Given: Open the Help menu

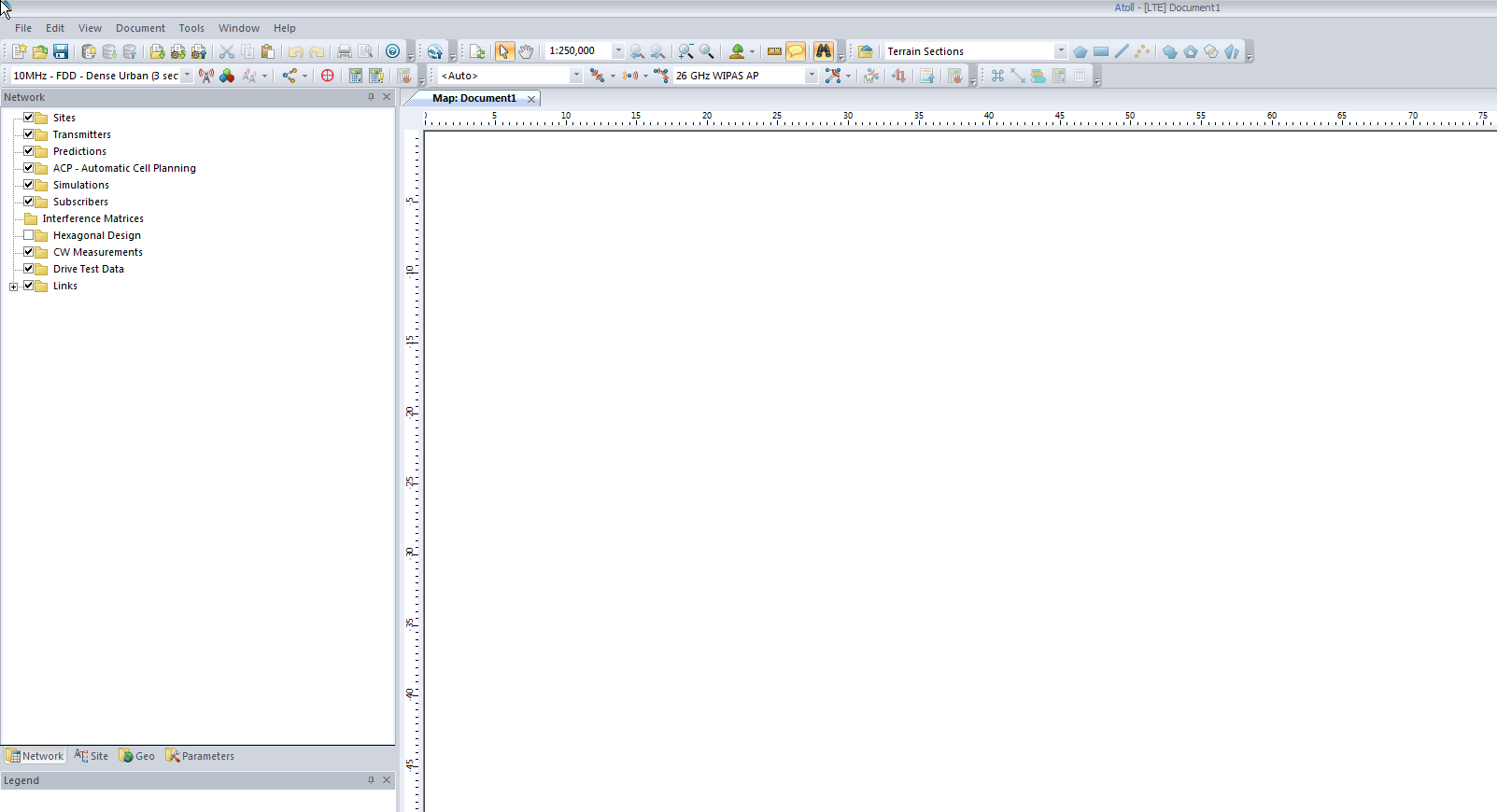Looking at the screenshot, I should [x=285, y=28].
